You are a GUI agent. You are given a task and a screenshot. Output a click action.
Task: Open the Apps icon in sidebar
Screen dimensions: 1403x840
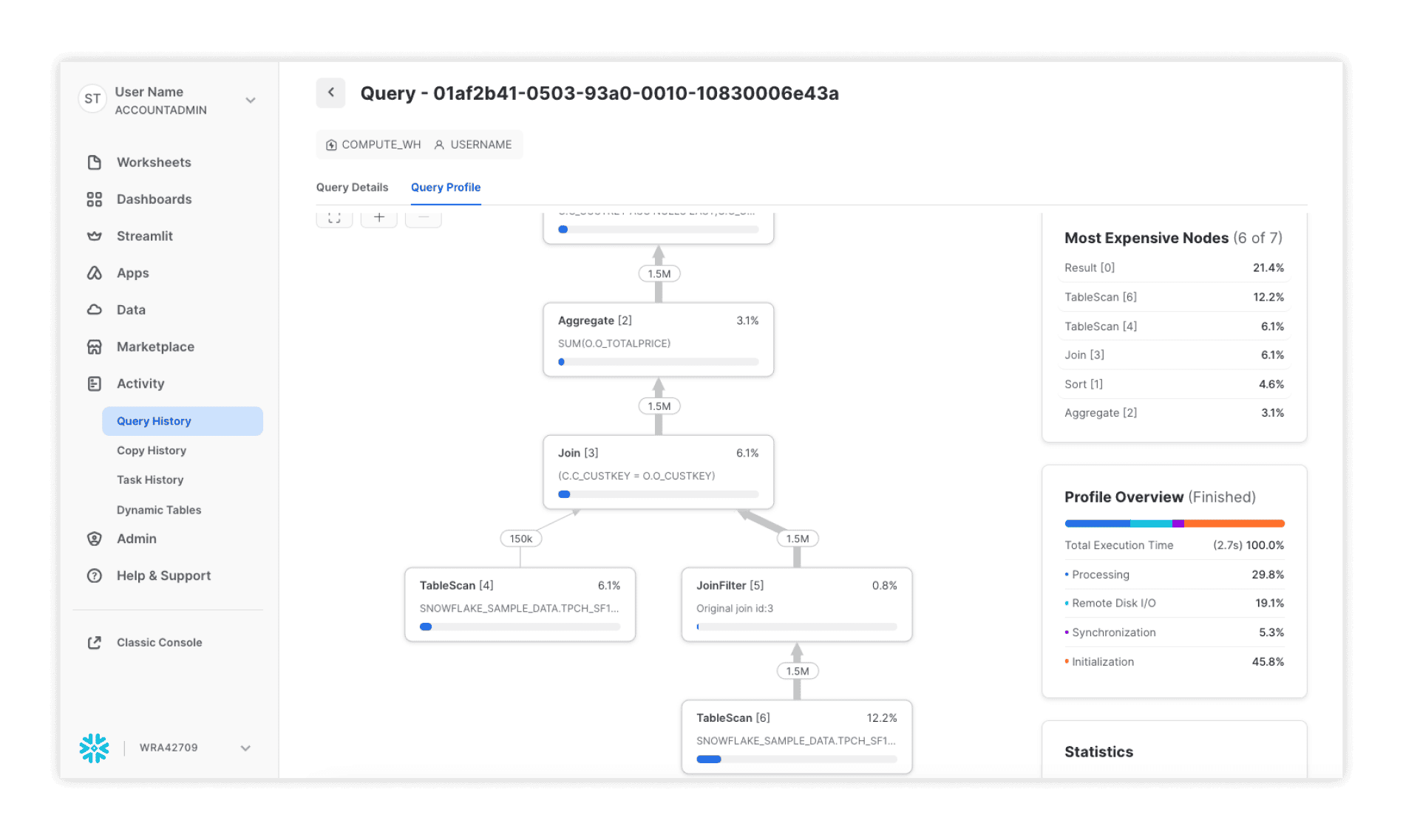click(94, 273)
